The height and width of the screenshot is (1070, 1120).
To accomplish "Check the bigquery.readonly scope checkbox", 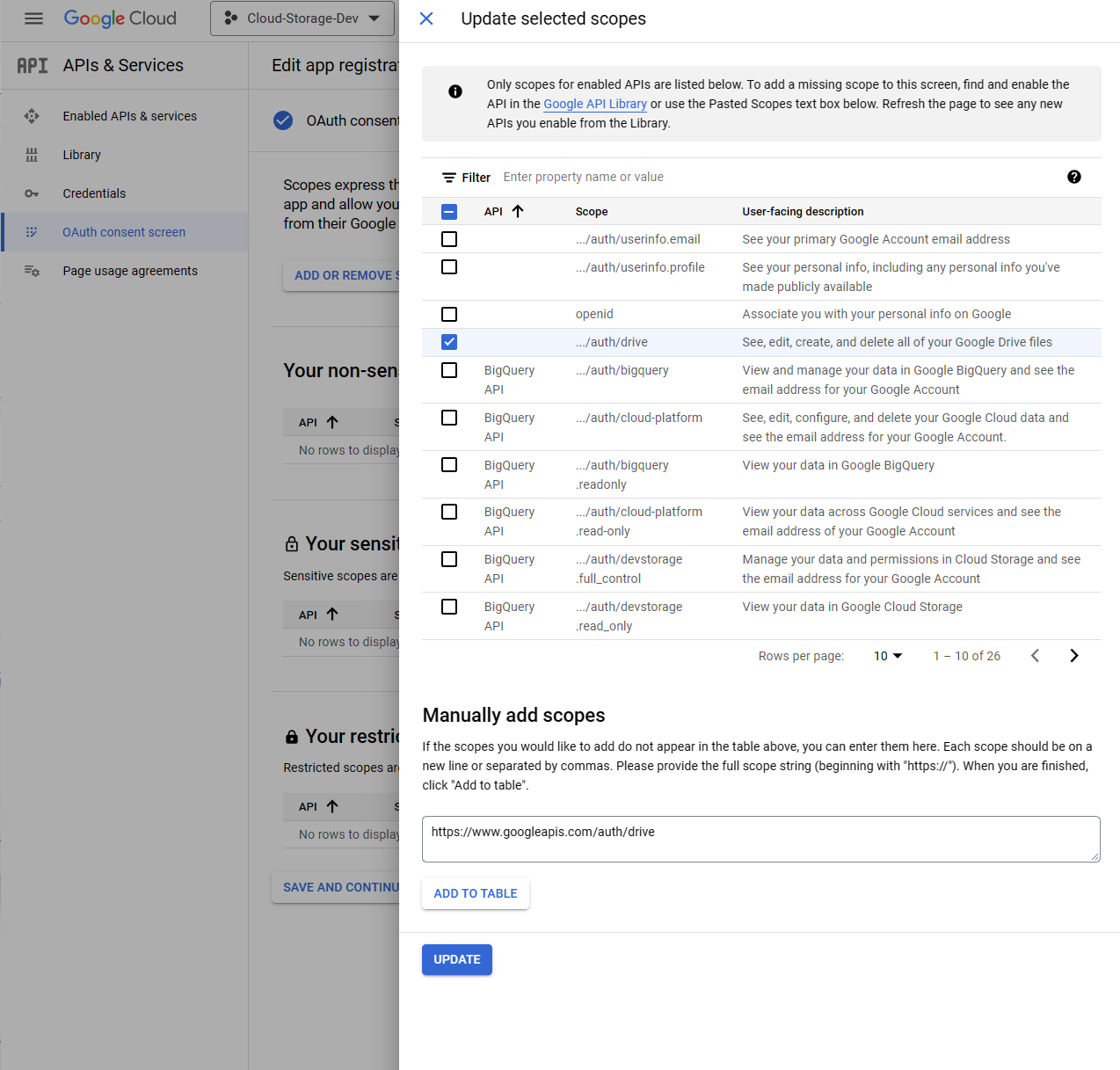I will (449, 464).
